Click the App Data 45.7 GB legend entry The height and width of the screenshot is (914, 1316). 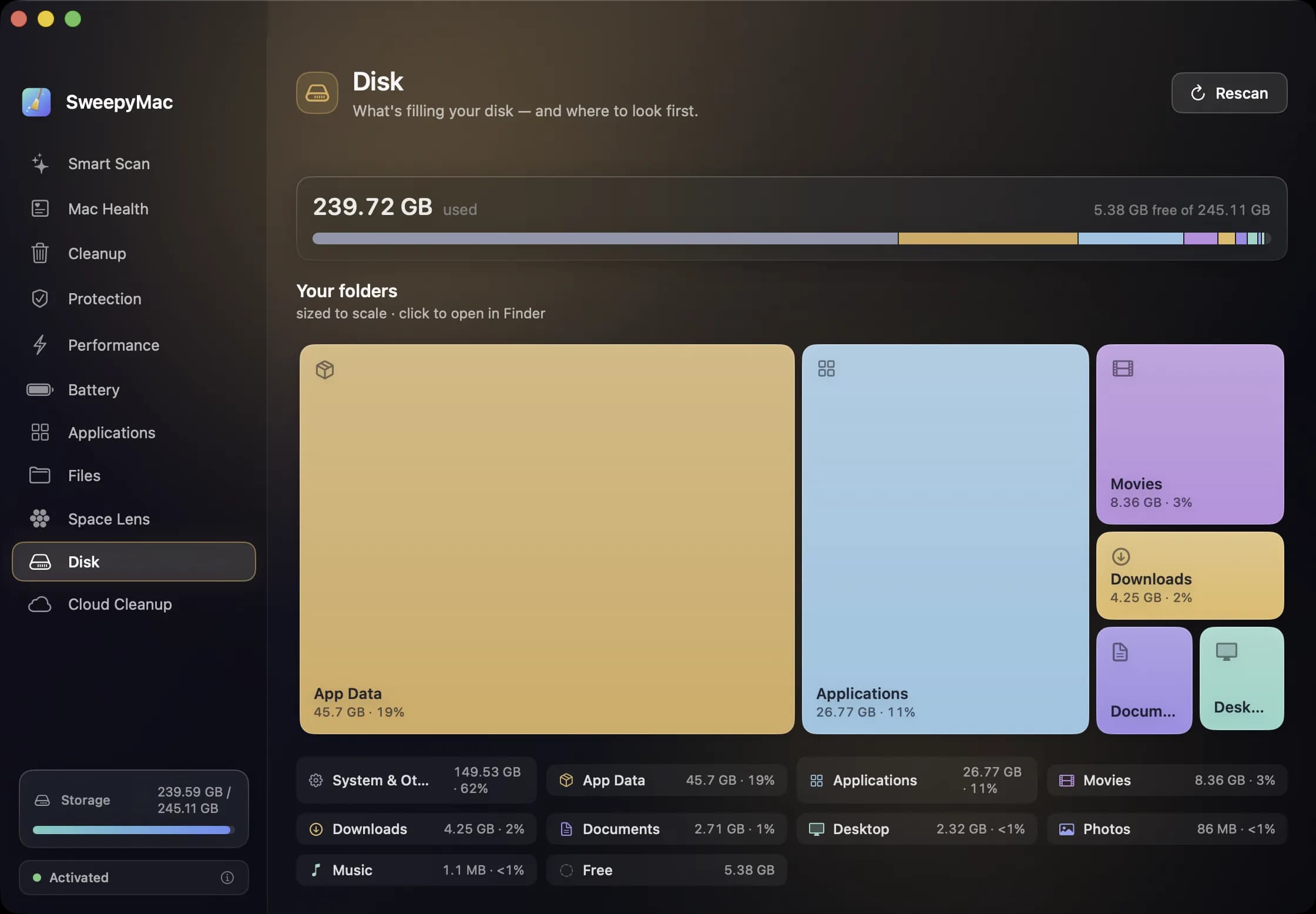(666, 780)
